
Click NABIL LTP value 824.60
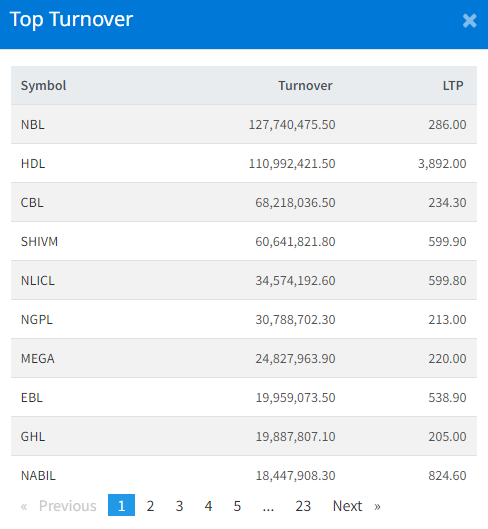[448, 476]
